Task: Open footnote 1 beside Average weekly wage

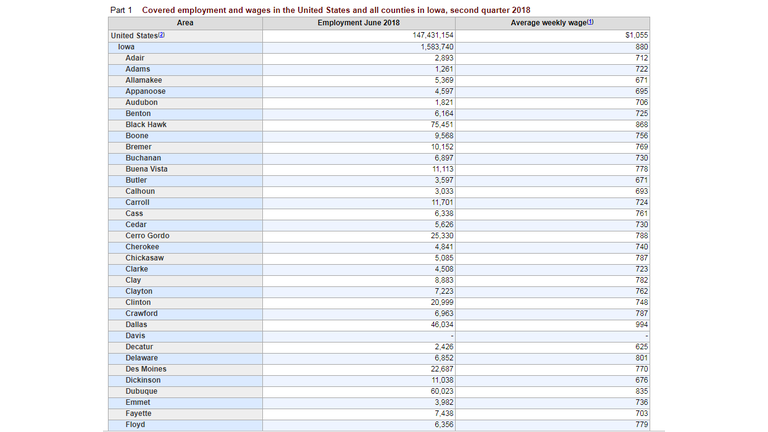Action: tap(590, 22)
